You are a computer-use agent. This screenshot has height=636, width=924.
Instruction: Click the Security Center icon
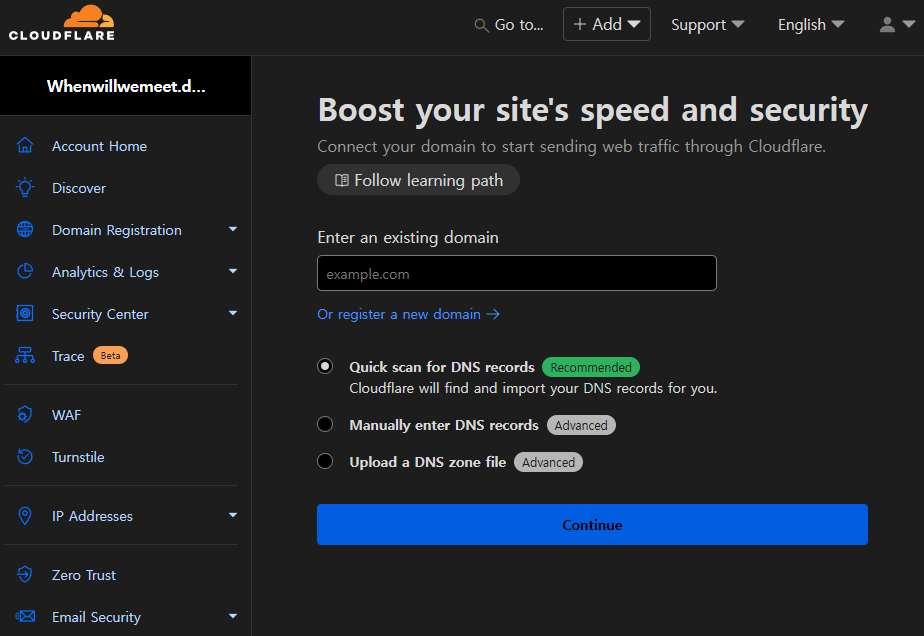[25, 313]
